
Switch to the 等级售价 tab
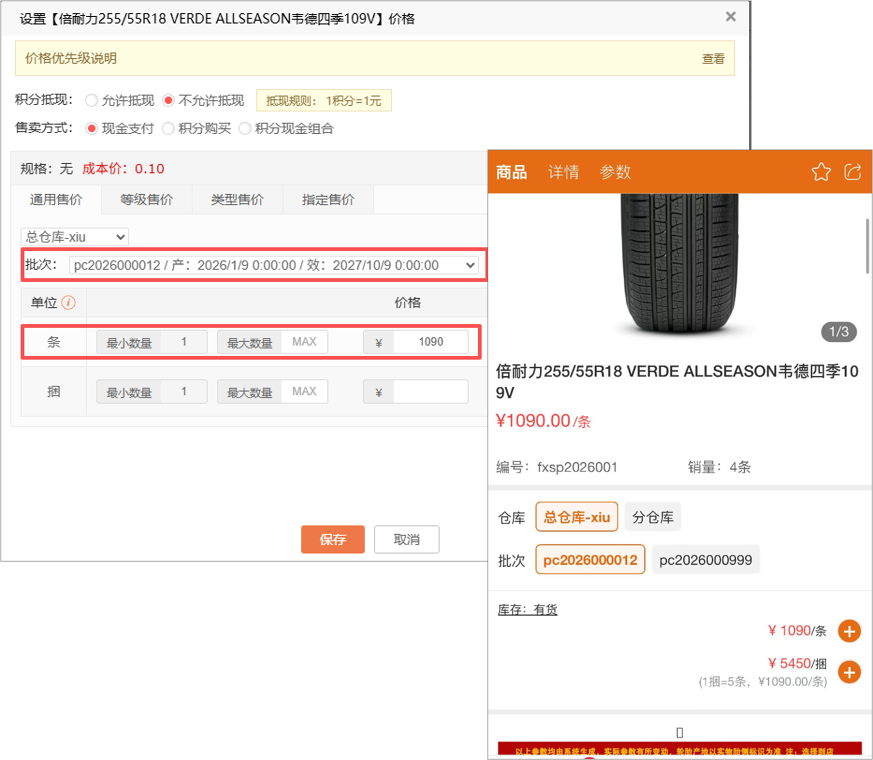click(146, 199)
